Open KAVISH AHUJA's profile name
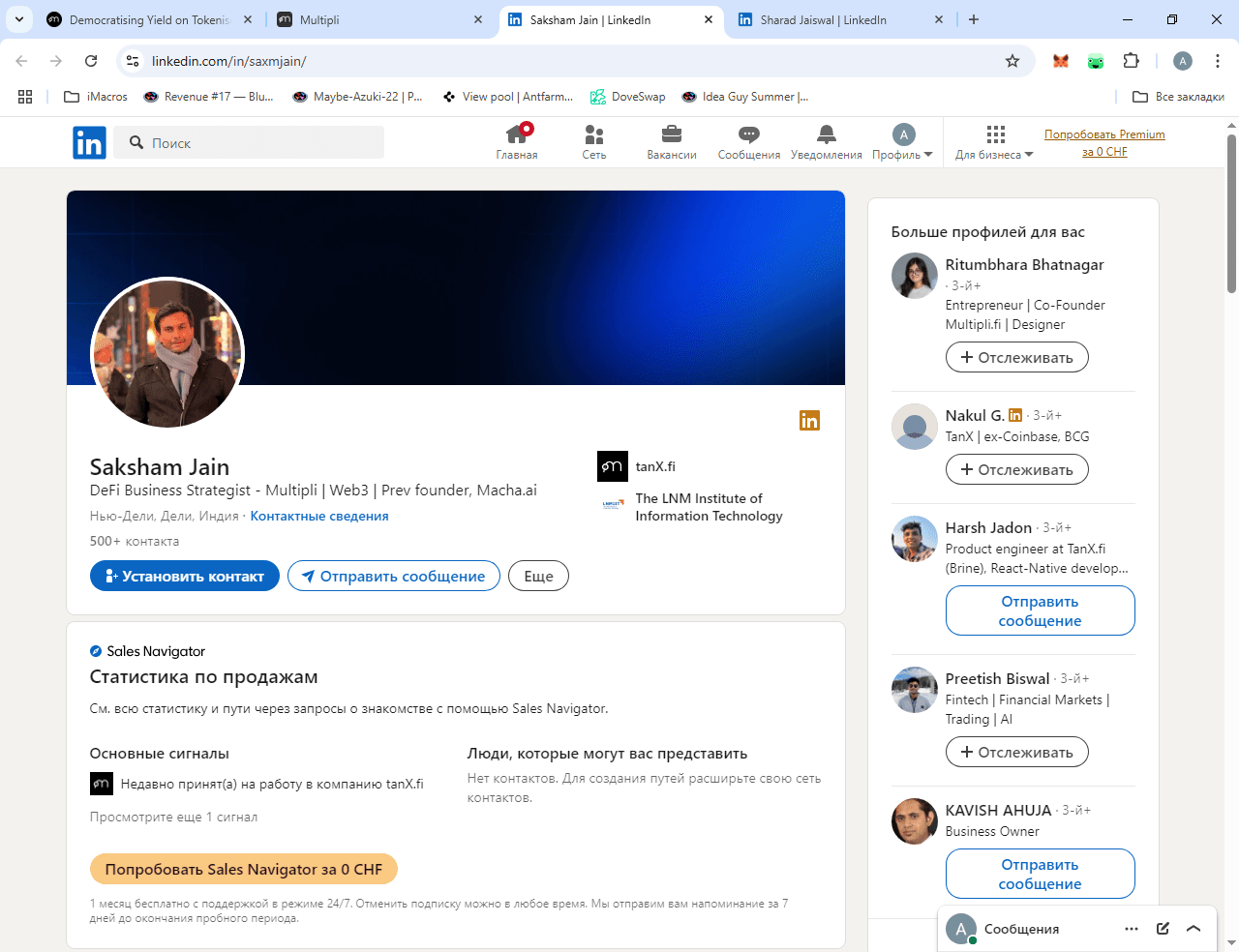This screenshot has height=952, width=1239. (x=999, y=810)
